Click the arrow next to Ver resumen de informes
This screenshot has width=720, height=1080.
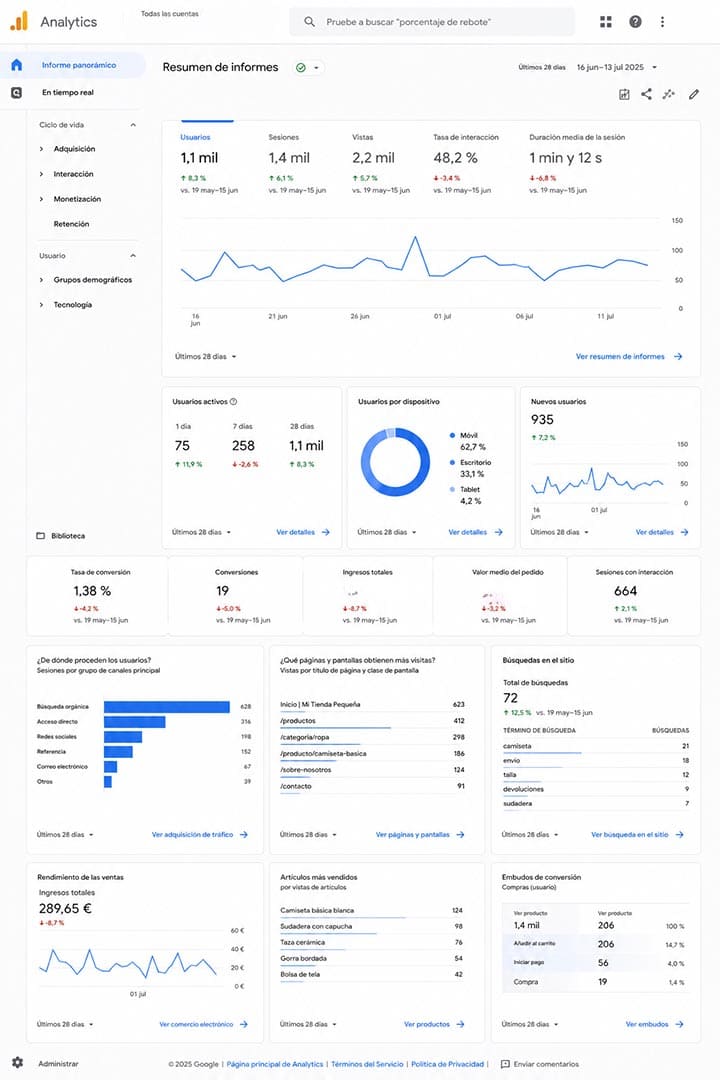click(x=678, y=357)
